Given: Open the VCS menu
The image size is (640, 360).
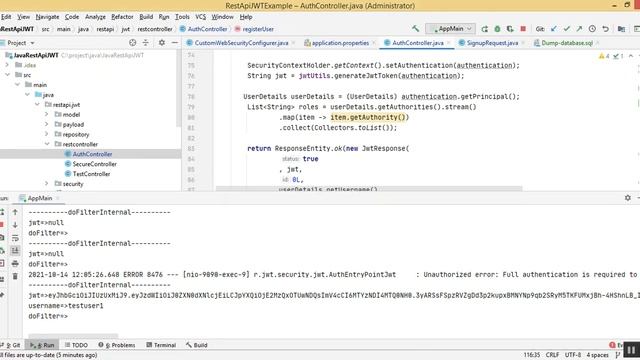Looking at the screenshot, I should (200, 17).
